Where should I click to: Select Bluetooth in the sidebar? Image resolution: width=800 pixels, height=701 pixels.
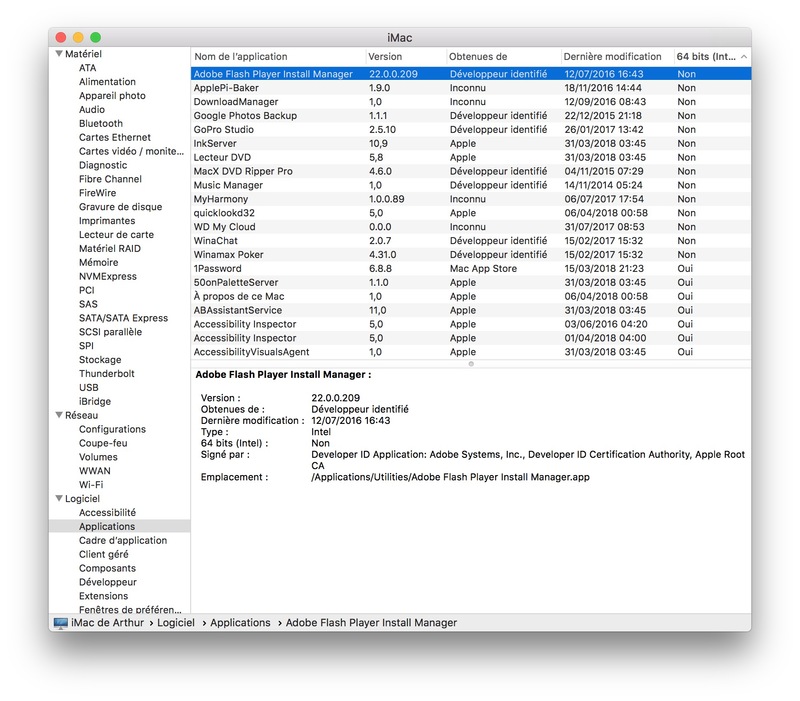[x=101, y=123]
